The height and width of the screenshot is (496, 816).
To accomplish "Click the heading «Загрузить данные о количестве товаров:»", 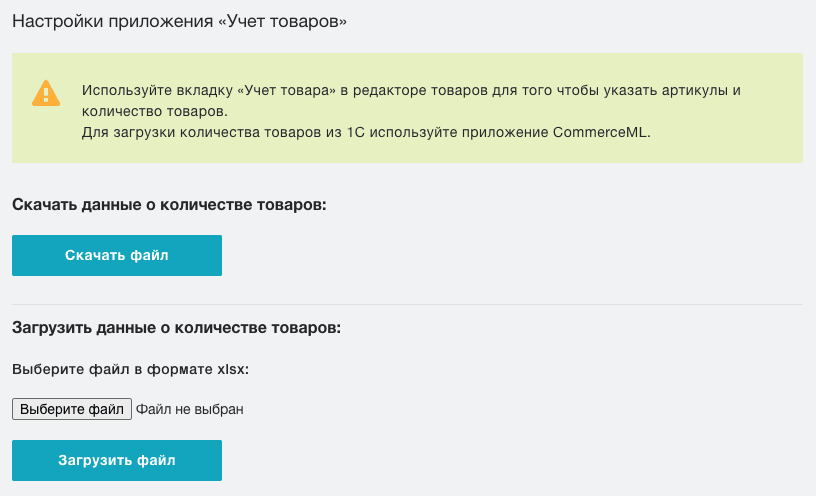I will tap(176, 327).
